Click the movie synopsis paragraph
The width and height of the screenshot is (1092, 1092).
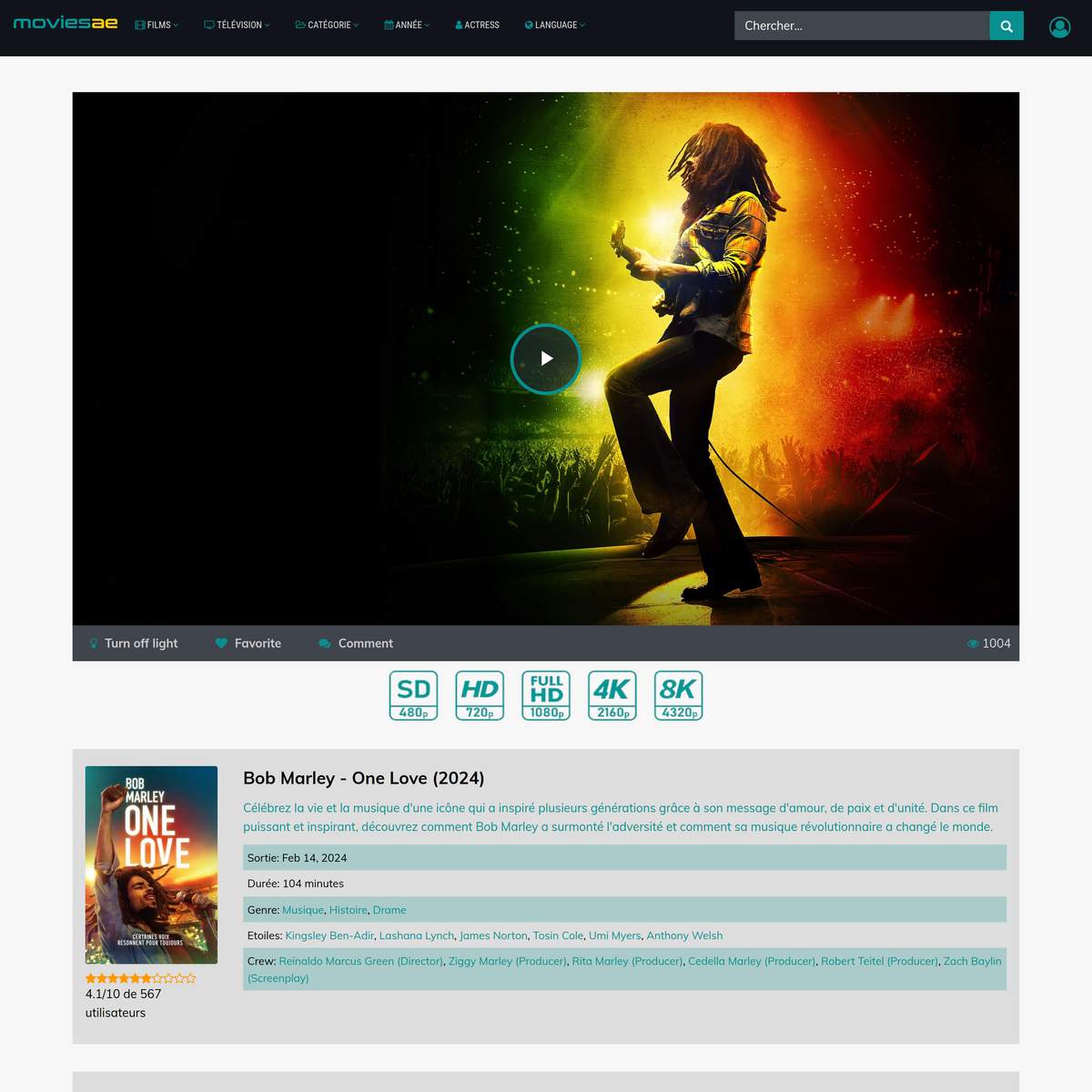(621, 817)
